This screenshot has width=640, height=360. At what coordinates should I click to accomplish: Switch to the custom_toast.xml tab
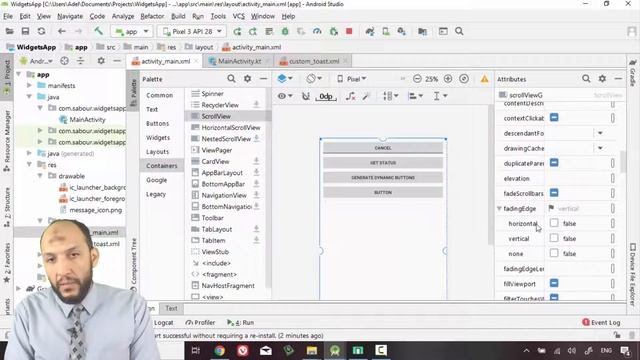[313, 61]
